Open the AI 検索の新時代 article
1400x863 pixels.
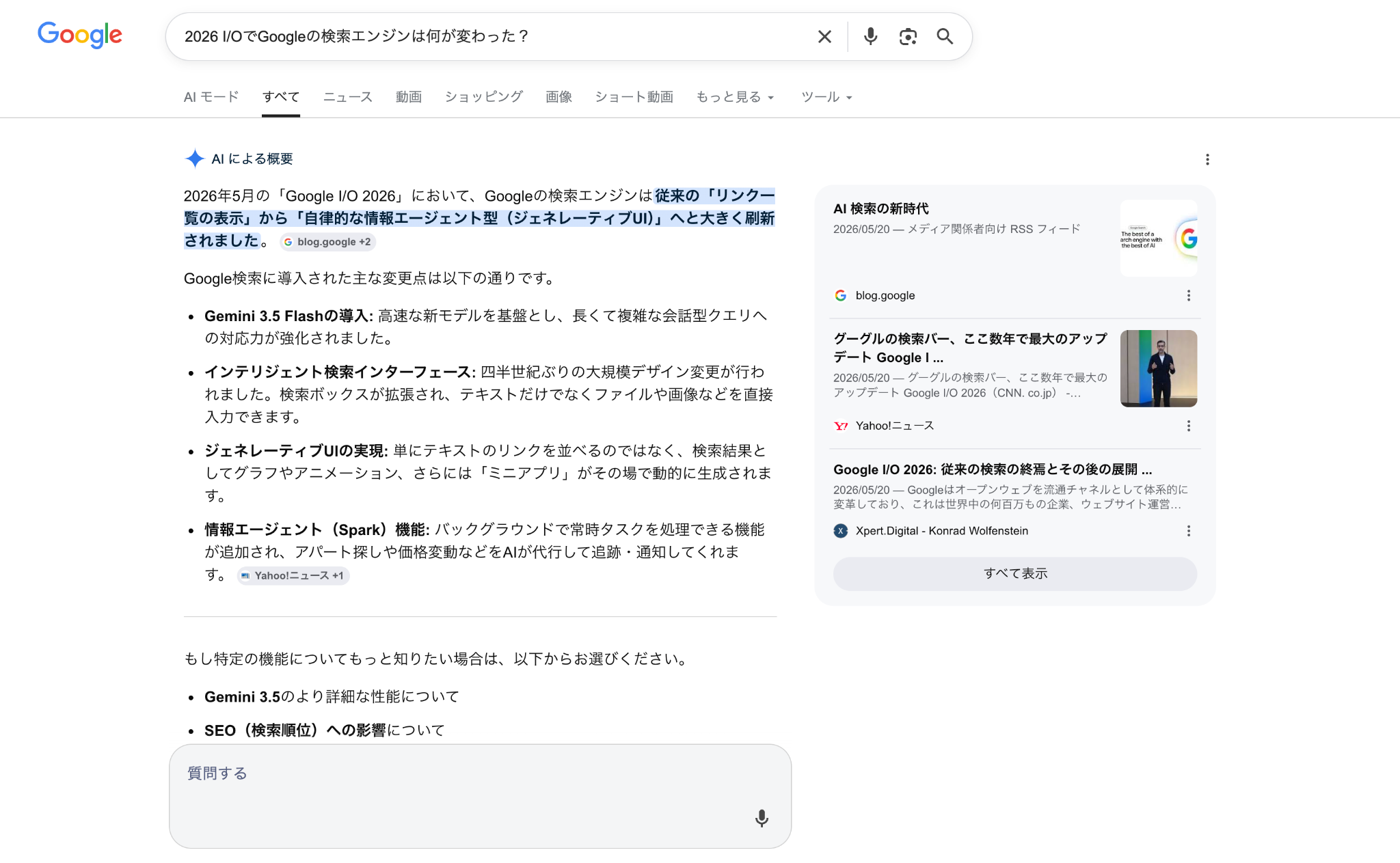(881, 208)
